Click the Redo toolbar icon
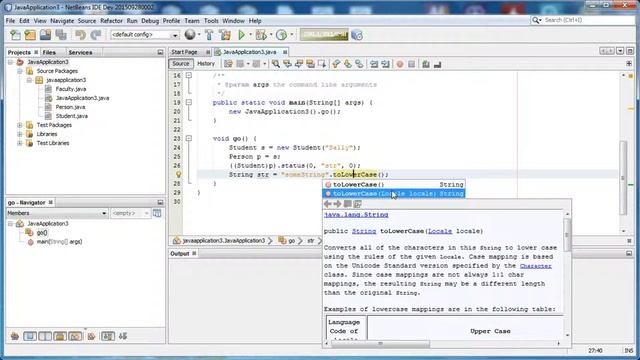The image size is (640, 360). [96, 35]
